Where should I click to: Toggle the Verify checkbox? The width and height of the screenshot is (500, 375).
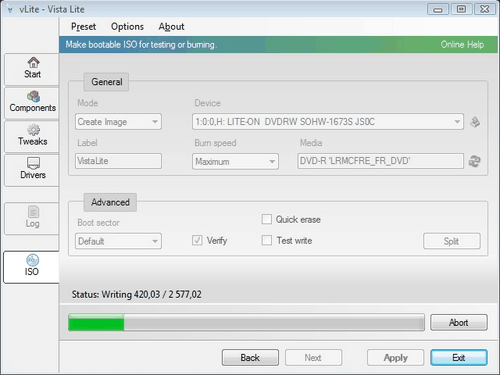click(x=197, y=240)
